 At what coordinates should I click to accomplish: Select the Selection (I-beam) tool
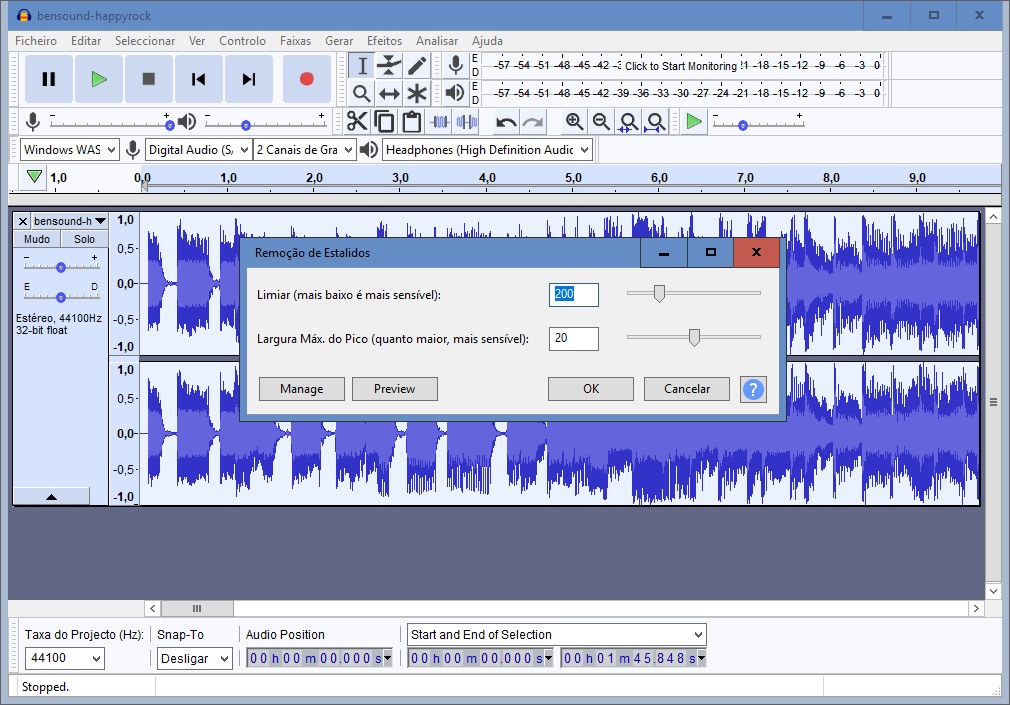(x=362, y=66)
